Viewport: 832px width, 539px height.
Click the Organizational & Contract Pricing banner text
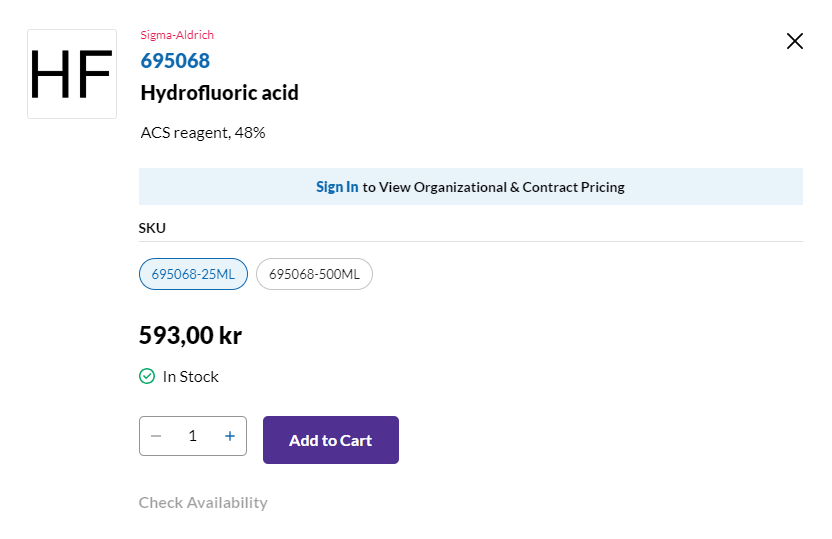pos(493,187)
